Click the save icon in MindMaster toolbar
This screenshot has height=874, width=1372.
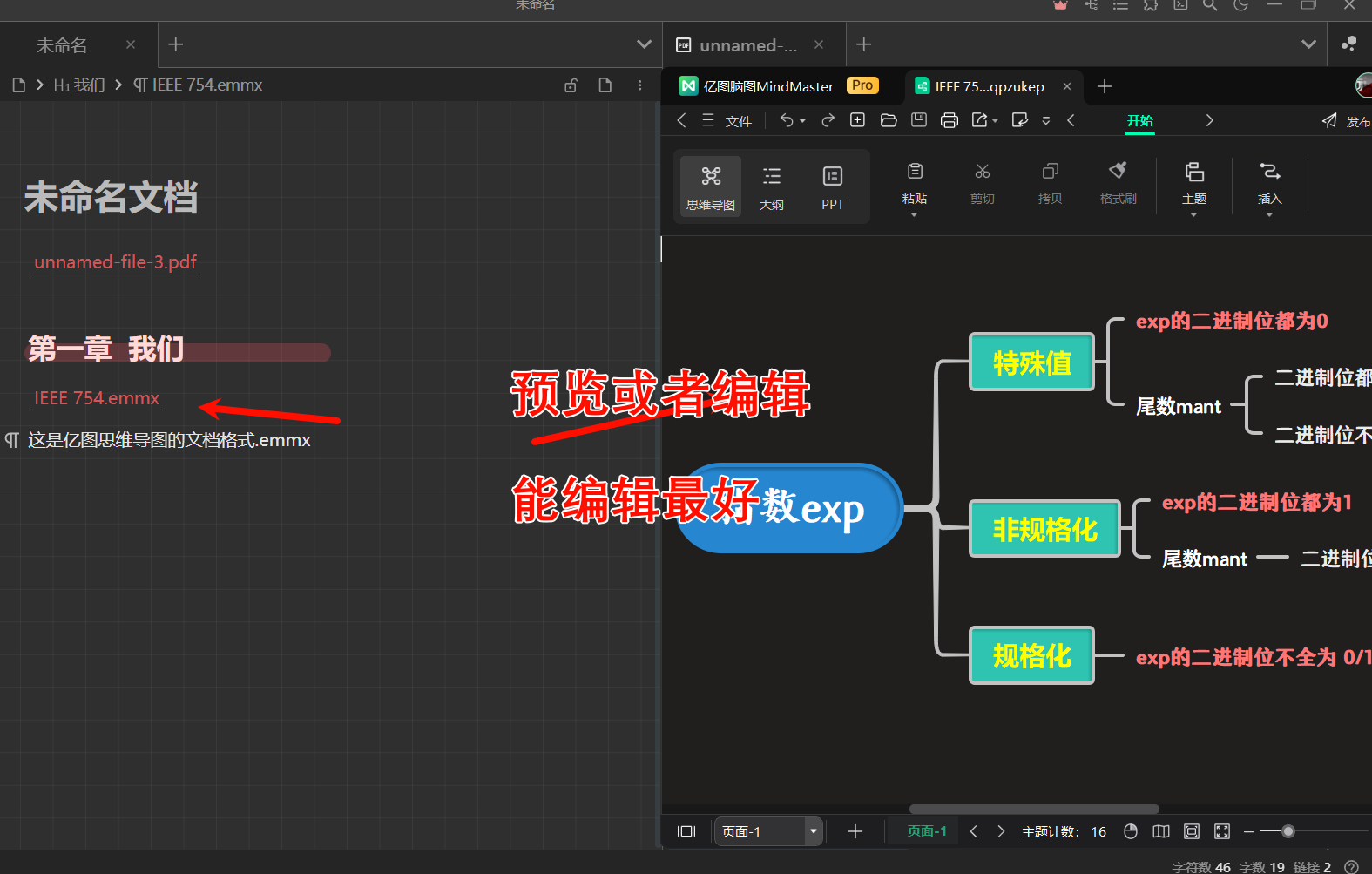[919, 120]
